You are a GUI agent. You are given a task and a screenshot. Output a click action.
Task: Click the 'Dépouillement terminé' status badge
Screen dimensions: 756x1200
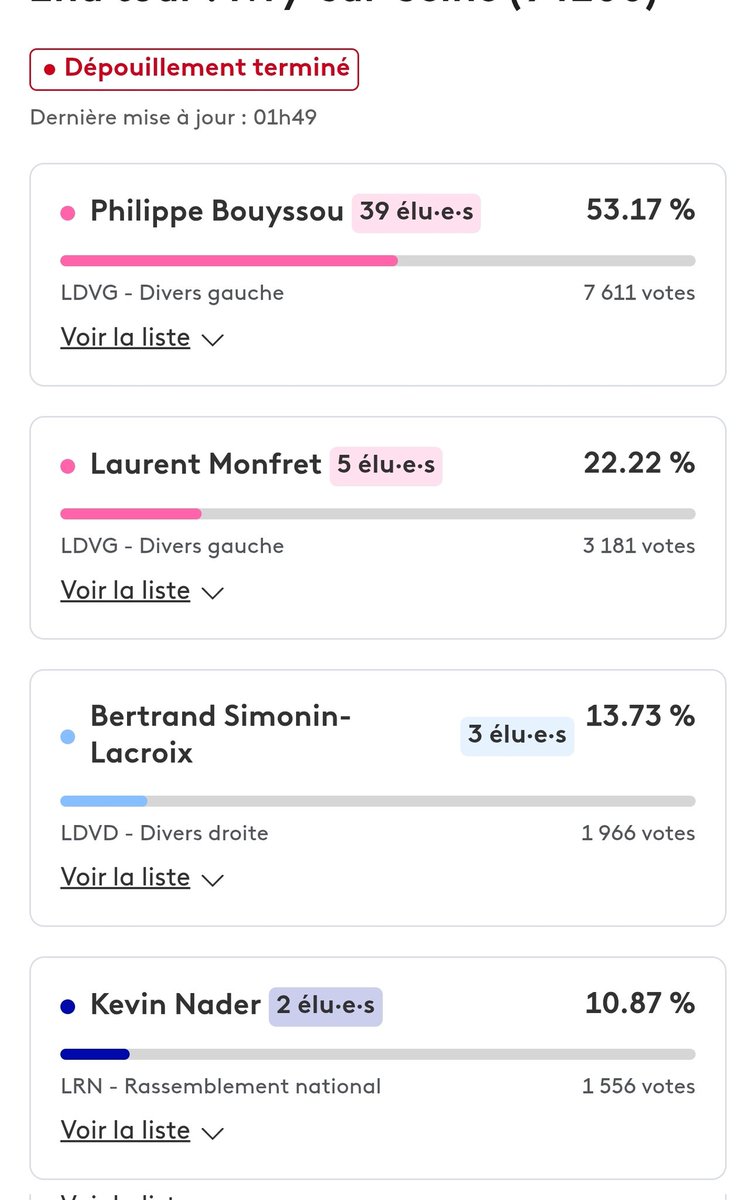click(194, 69)
